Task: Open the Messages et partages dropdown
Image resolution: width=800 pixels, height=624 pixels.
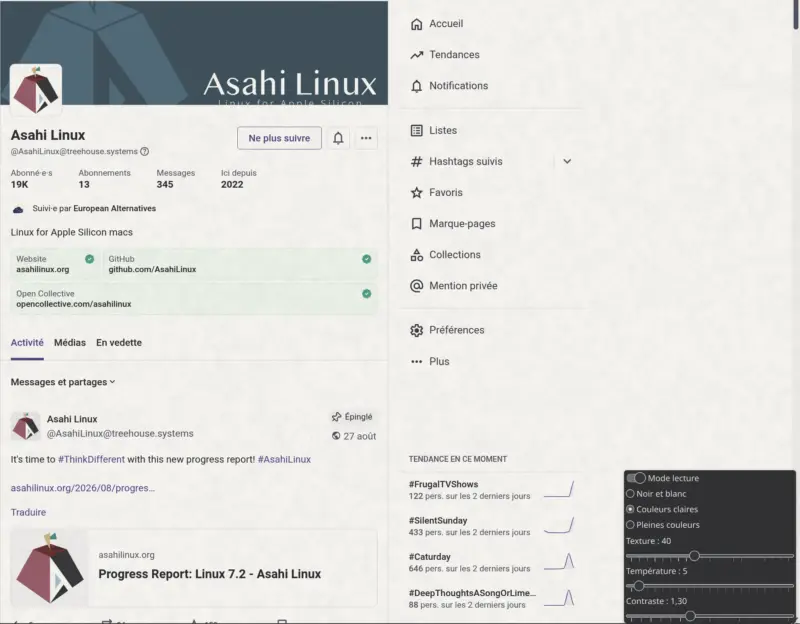Action: point(63,382)
